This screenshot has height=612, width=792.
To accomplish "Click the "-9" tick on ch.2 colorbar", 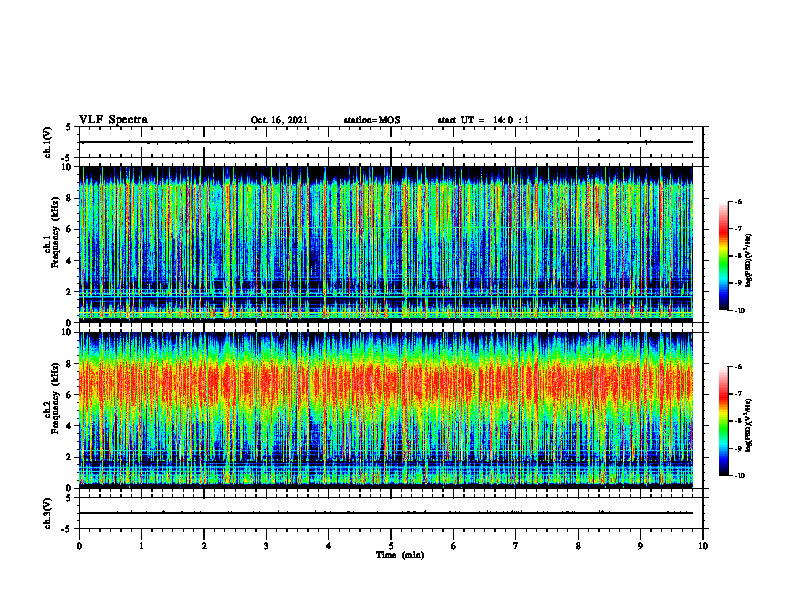I will pyautogui.click(x=738, y=448).
